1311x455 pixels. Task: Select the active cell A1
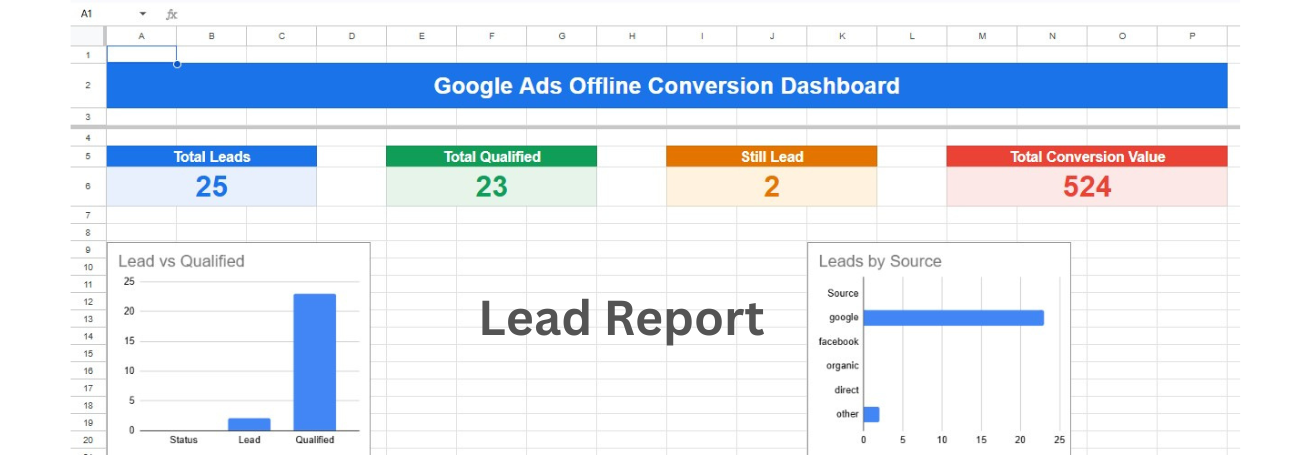coord(141,54)
